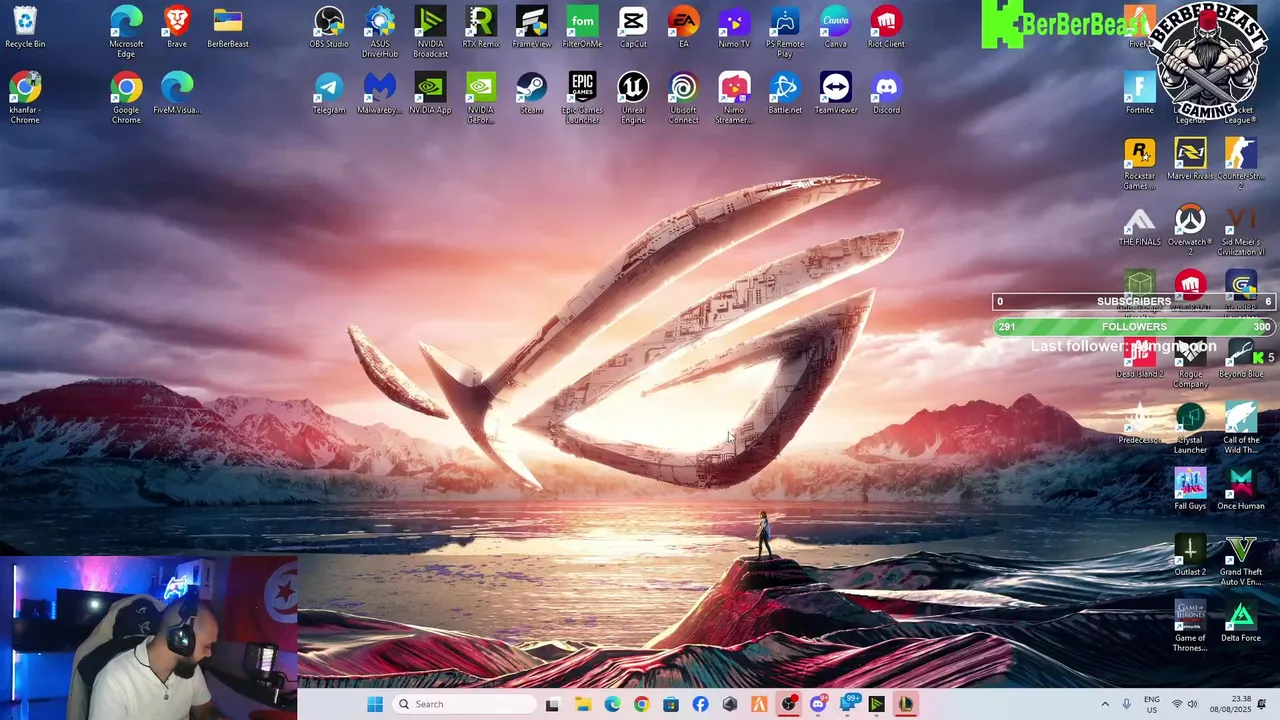Launch NVIDIA GeForce shortcut
Viewport: 1280px width, 720px height.
(481, 98)
